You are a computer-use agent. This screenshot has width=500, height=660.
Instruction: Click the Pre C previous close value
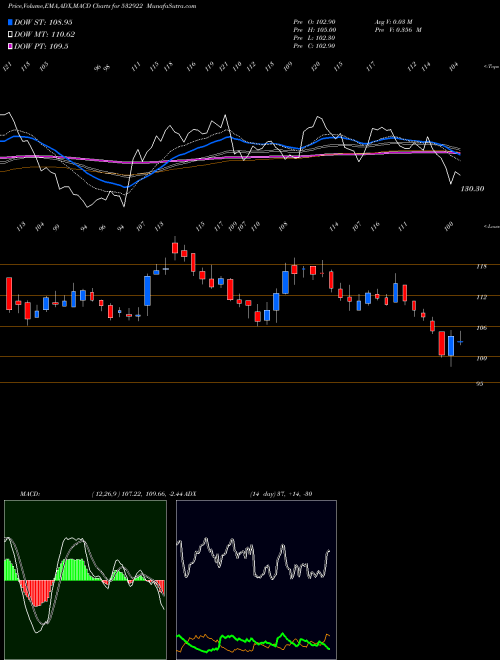click(314, 46)
